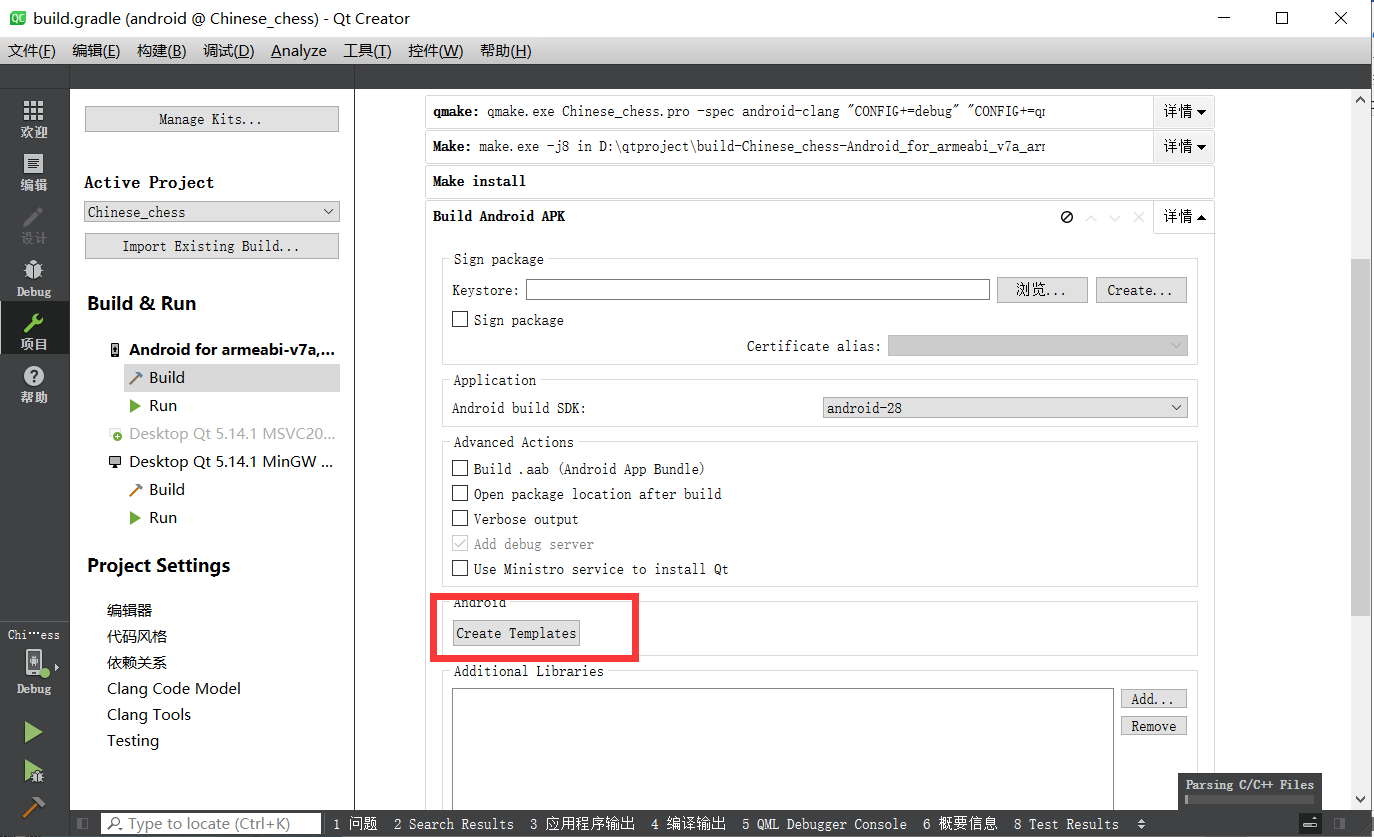
Task: Click the Parsing C/C++ Files progress bar
Action: [1249, 799]
